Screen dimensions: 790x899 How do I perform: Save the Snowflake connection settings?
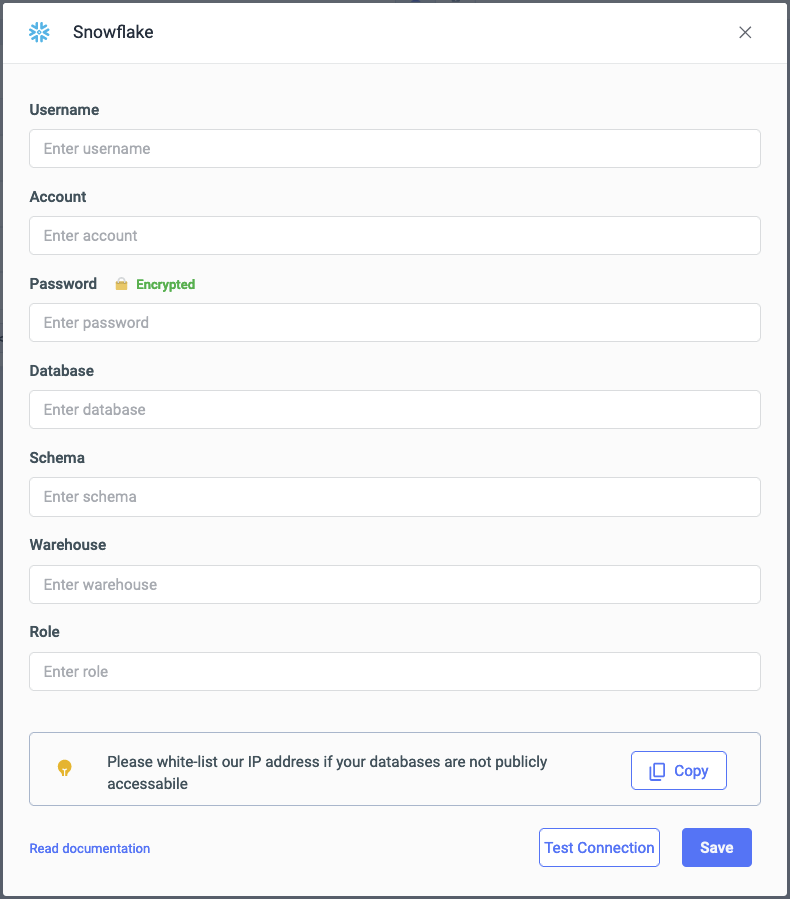coord(716,847)
